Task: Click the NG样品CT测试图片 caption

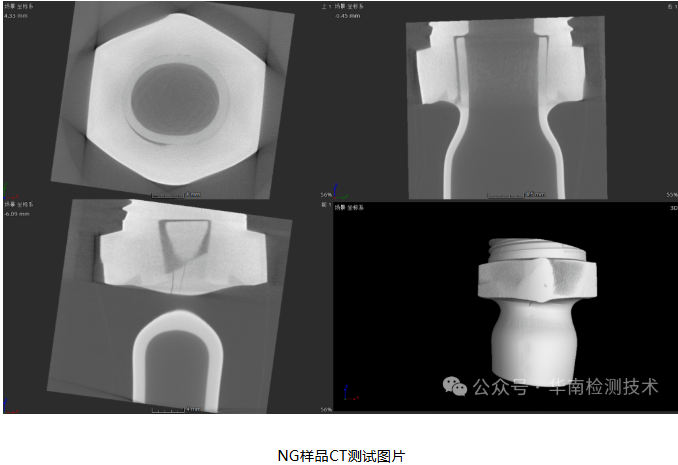Action: point(341,456)
